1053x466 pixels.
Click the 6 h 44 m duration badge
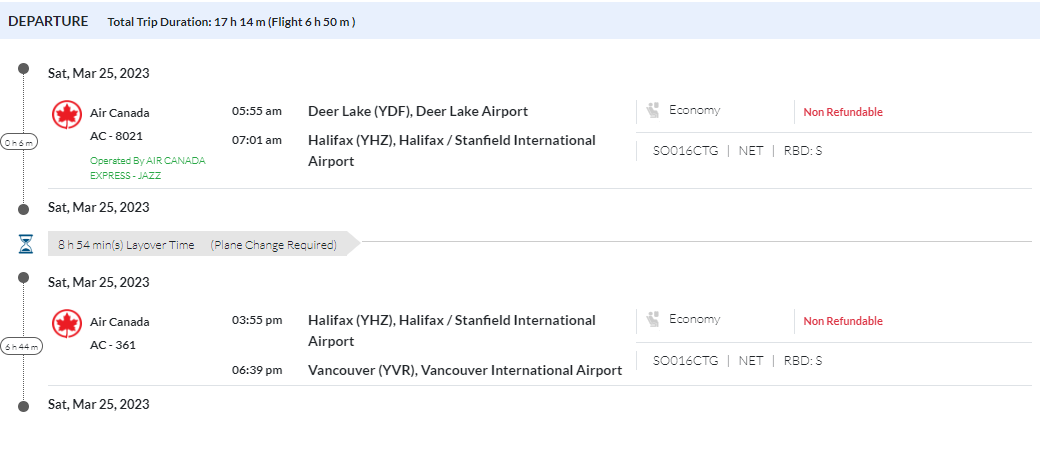pos(22,347)
